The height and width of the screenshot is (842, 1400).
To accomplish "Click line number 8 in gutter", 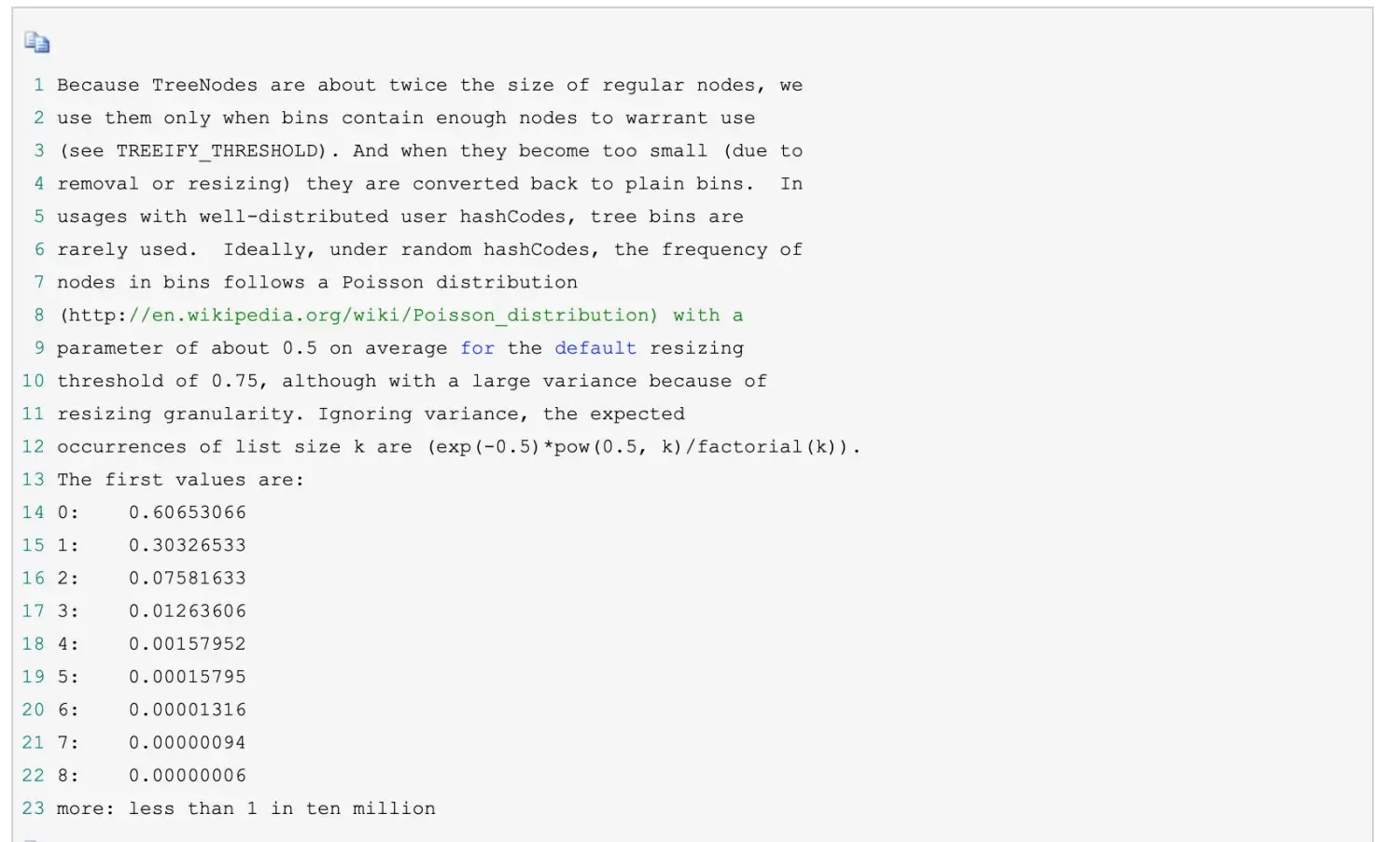I will (x=39, y=316).
